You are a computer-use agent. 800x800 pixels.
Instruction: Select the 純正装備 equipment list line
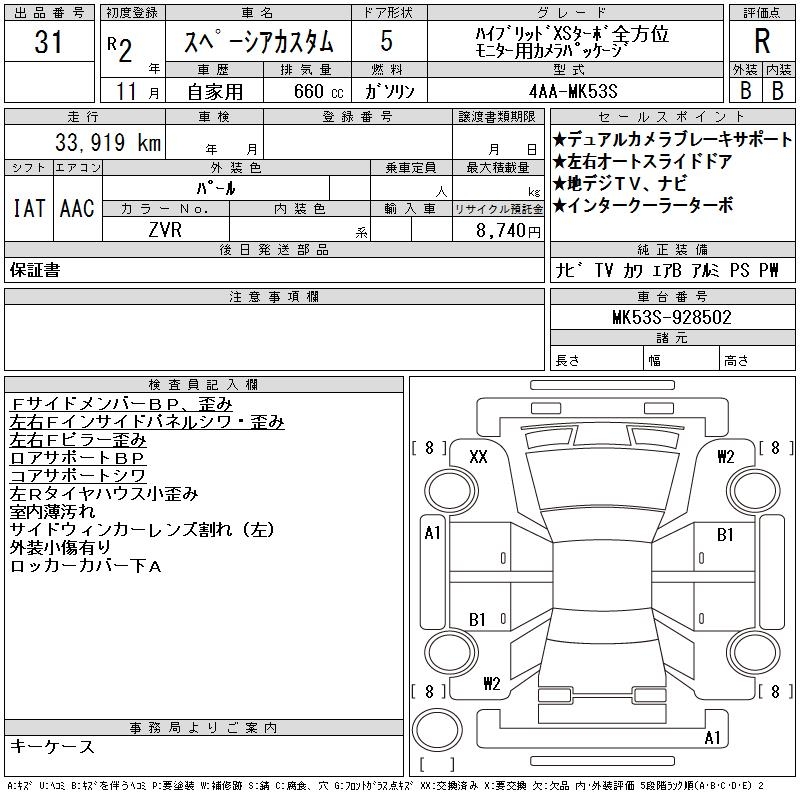point(667,270)
